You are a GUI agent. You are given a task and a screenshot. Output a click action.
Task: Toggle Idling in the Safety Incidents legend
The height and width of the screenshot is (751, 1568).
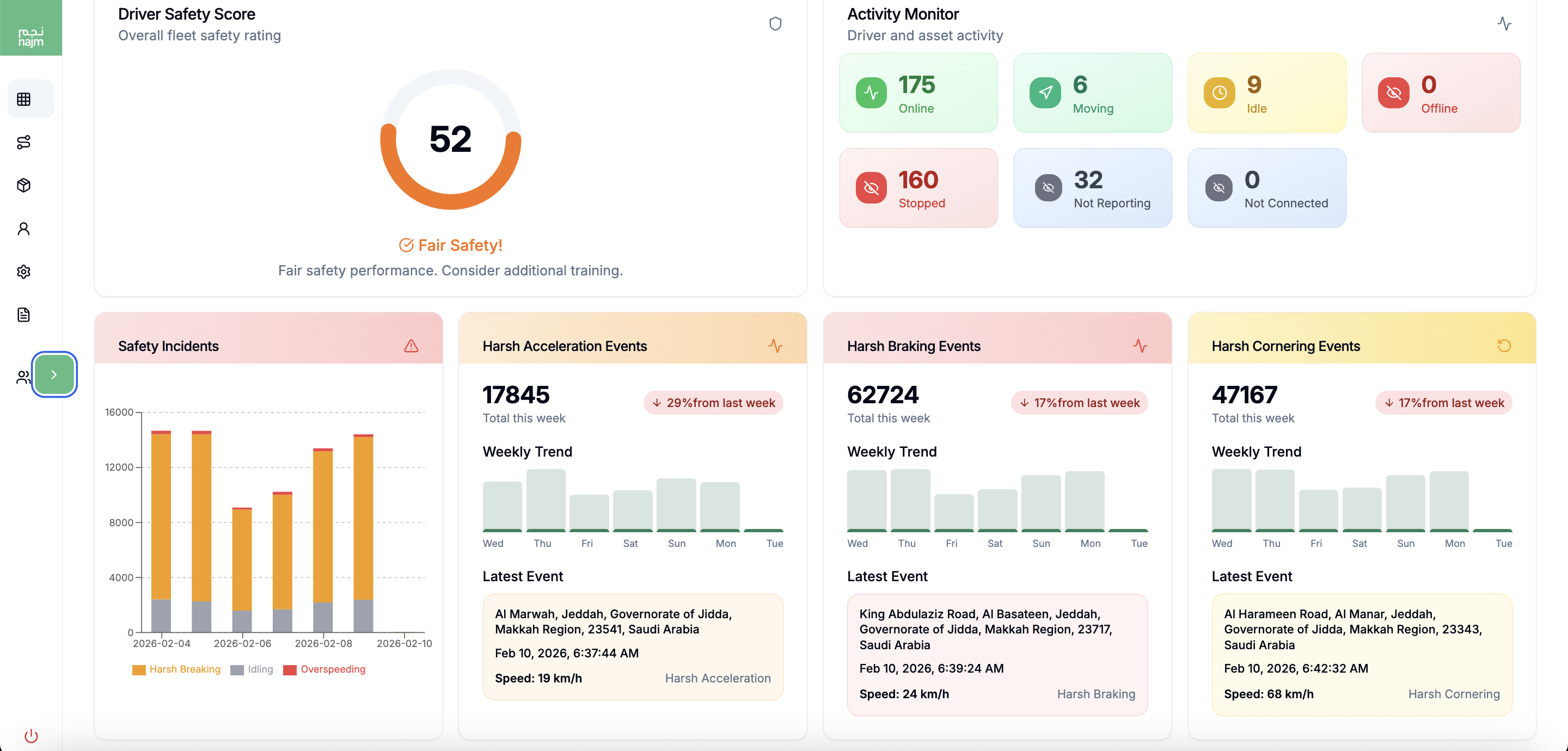pos(252,669)
